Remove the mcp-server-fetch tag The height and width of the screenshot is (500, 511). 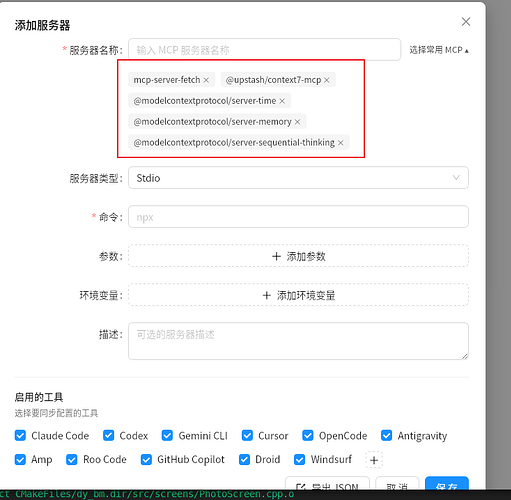coord(206,80)
